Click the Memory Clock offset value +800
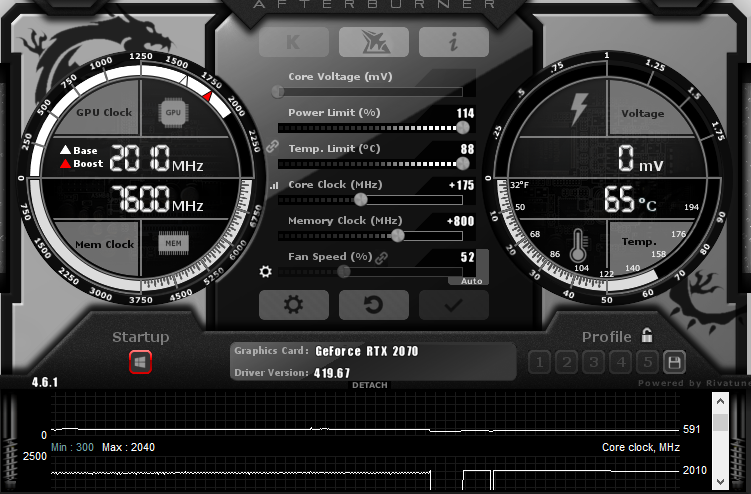751x494 pixels. pos(460,221)
